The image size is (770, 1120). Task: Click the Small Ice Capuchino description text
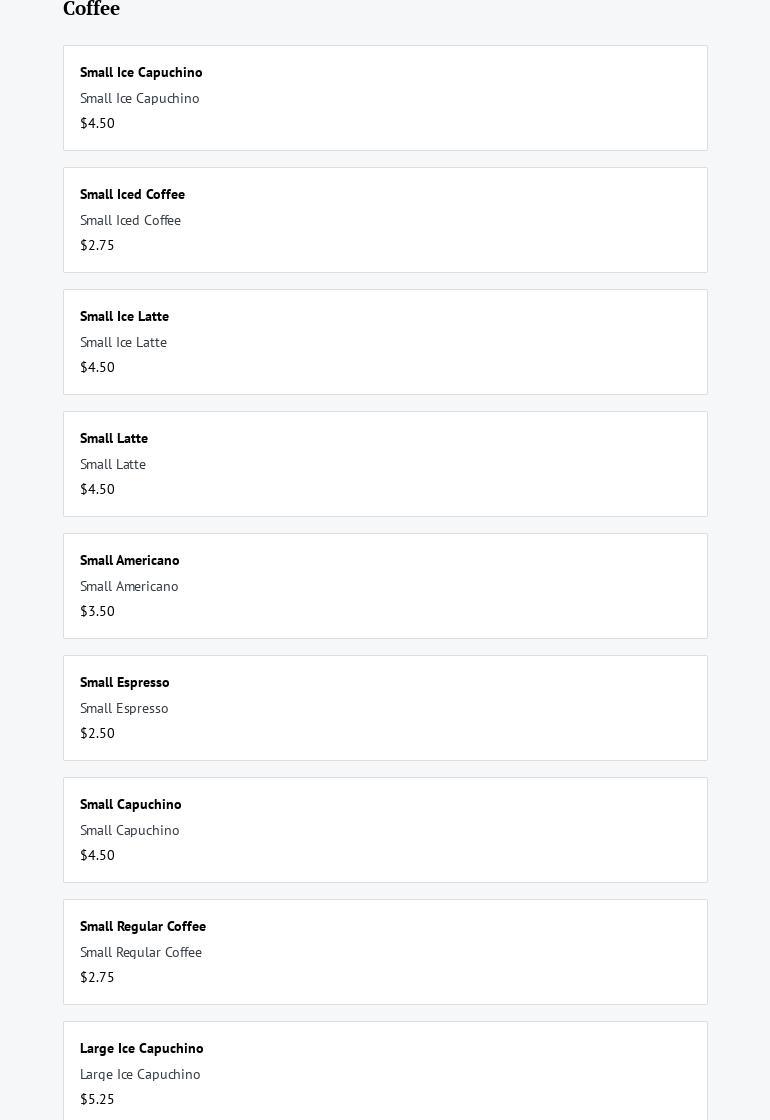tap(140, 98)
